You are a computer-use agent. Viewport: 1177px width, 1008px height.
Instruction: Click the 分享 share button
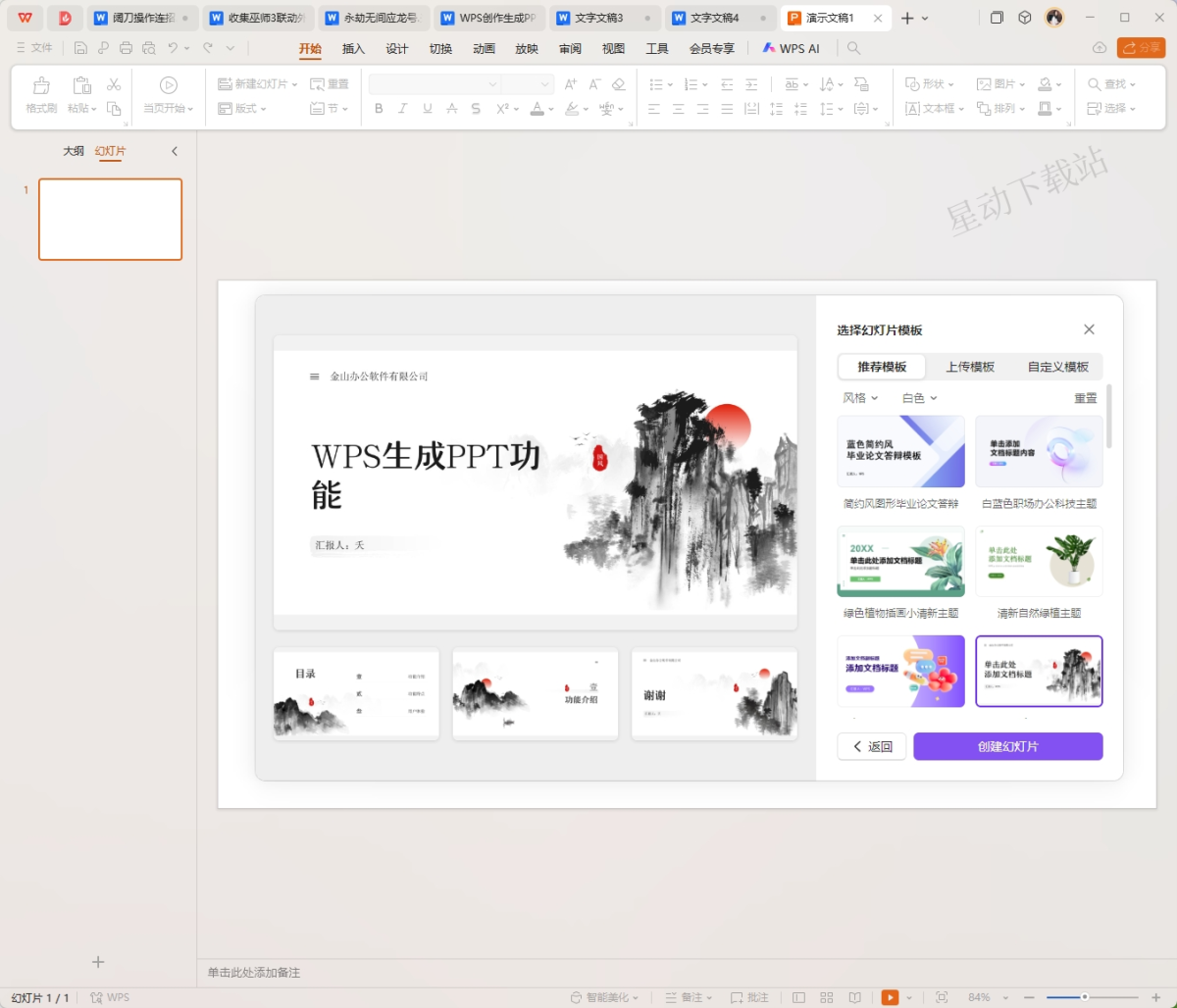pyautogui.click(x=1141, y=48)
